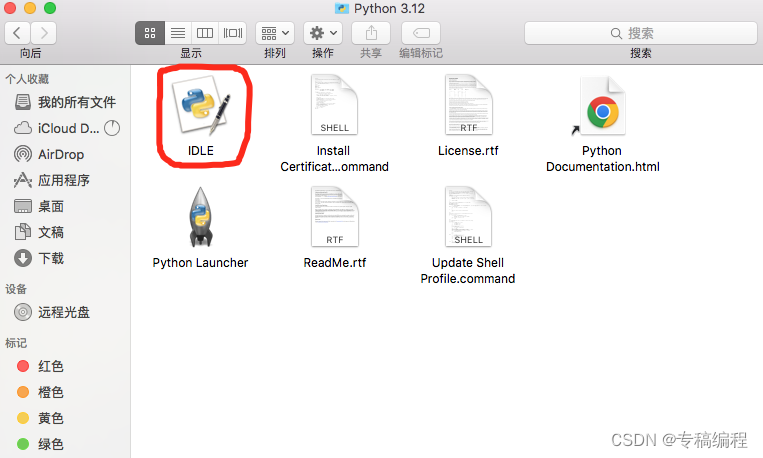Image resolution: width=763 pixels, height=458 pixels.
Task: Open the action gear (操作) dropdown
Action: 323,33
